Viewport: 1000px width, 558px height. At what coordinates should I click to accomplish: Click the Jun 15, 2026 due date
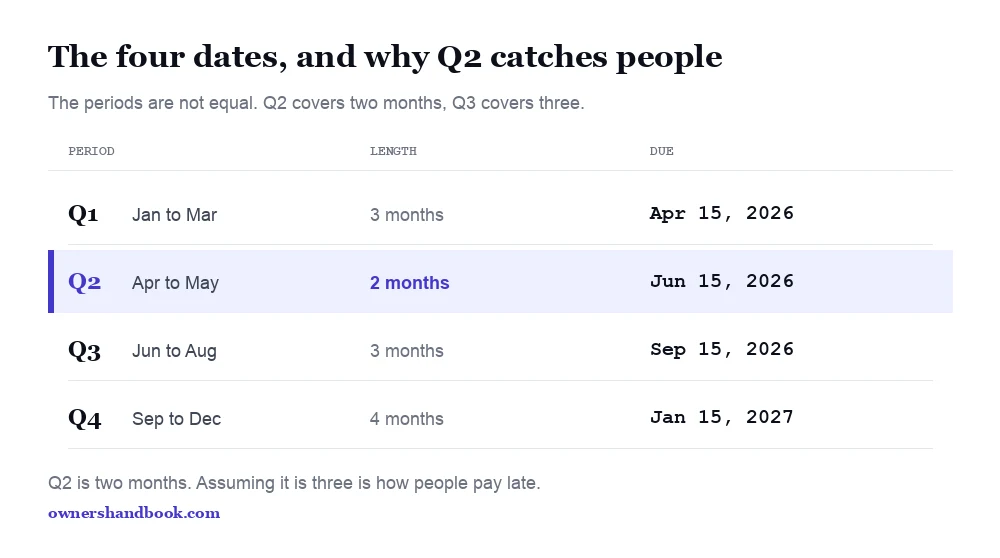pyautogui.click(x=722, y=281)
